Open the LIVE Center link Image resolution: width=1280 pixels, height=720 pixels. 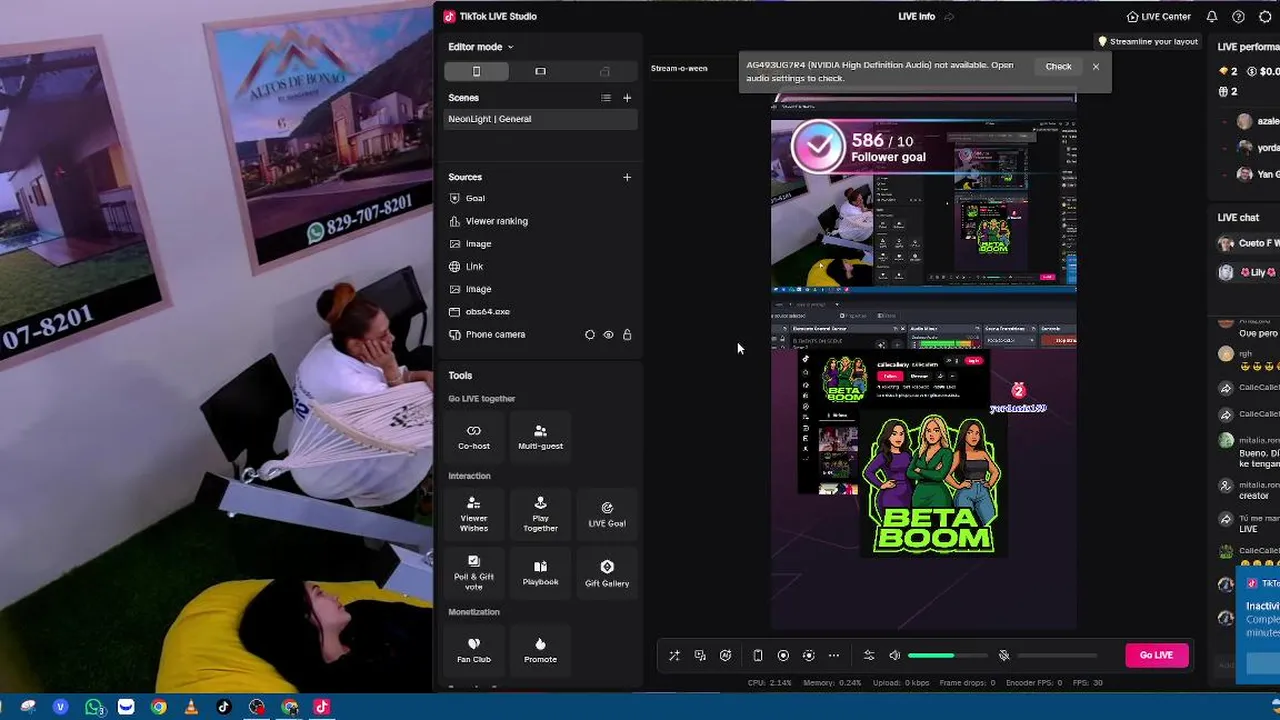[x=1158, y=17]
